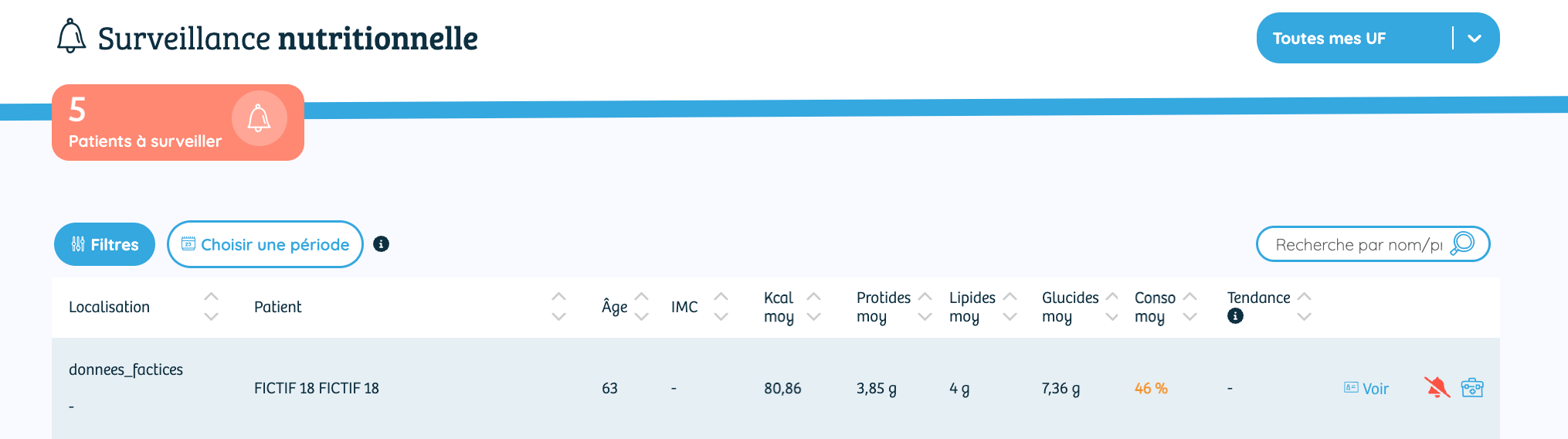Sort IMC column descending

721,317
